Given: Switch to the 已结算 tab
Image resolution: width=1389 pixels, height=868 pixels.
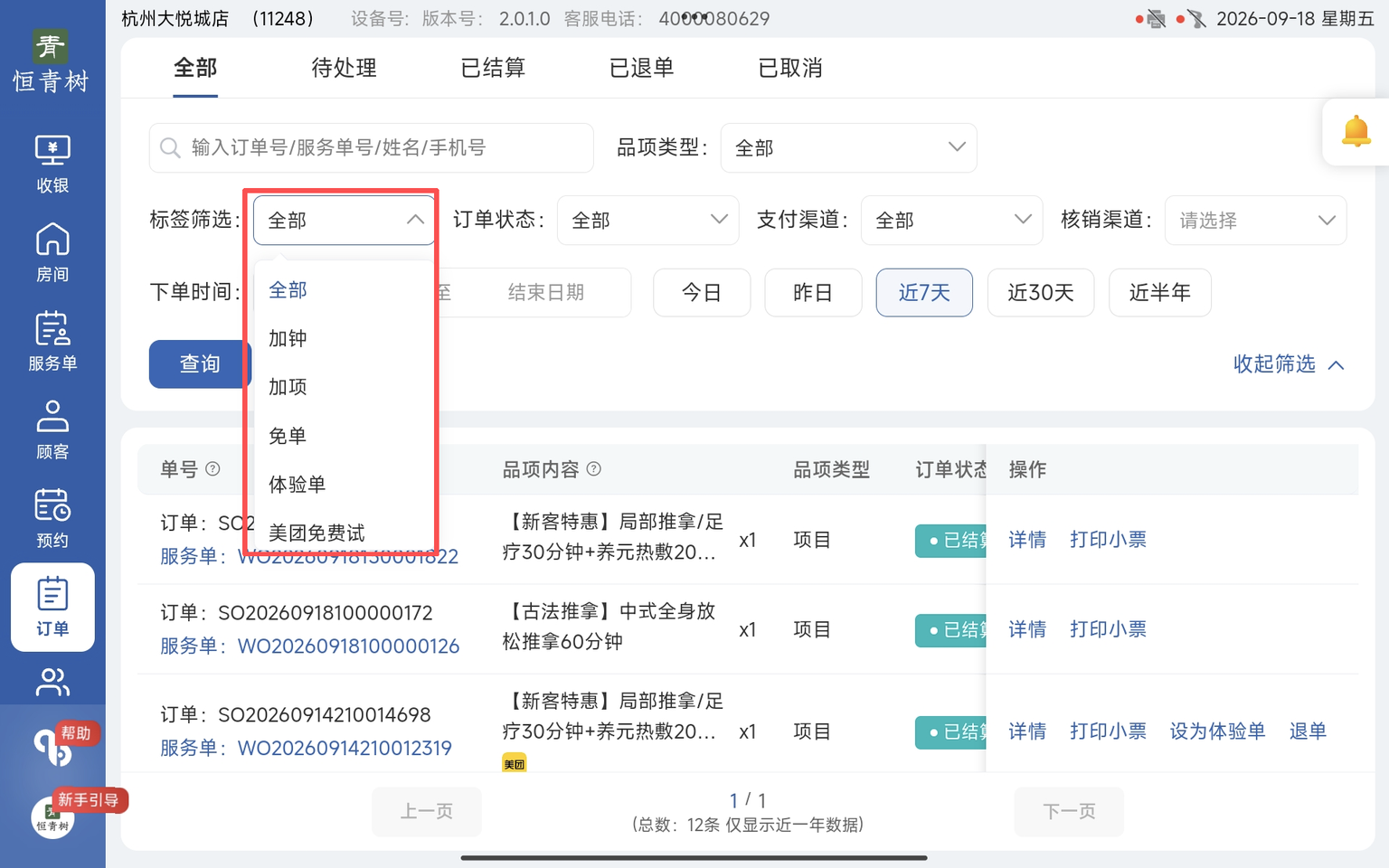Looking at the screenshot, I should [x=493, y=68].
